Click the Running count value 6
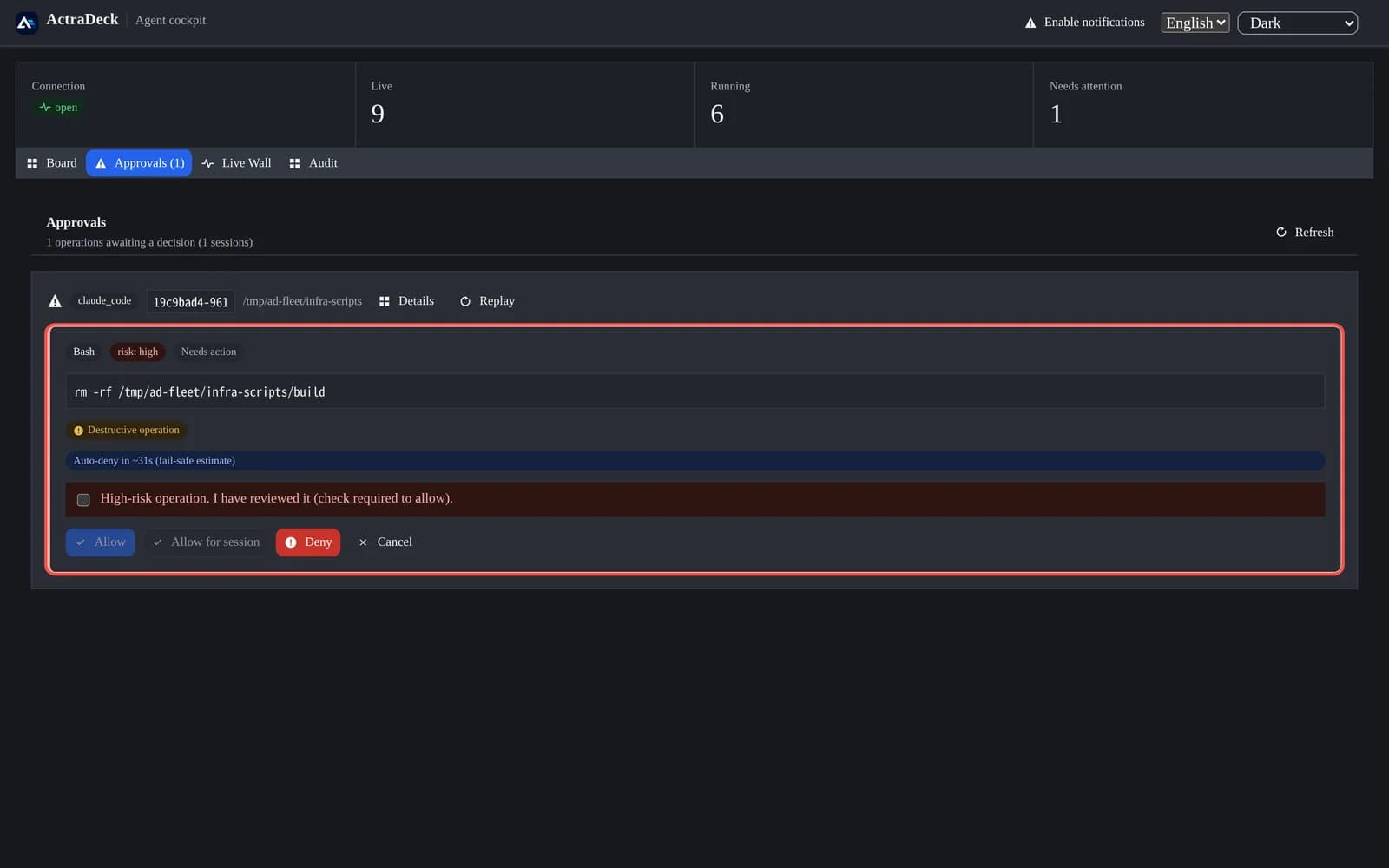This screenshot has height=868, width=1389. [x=717, y=114]
